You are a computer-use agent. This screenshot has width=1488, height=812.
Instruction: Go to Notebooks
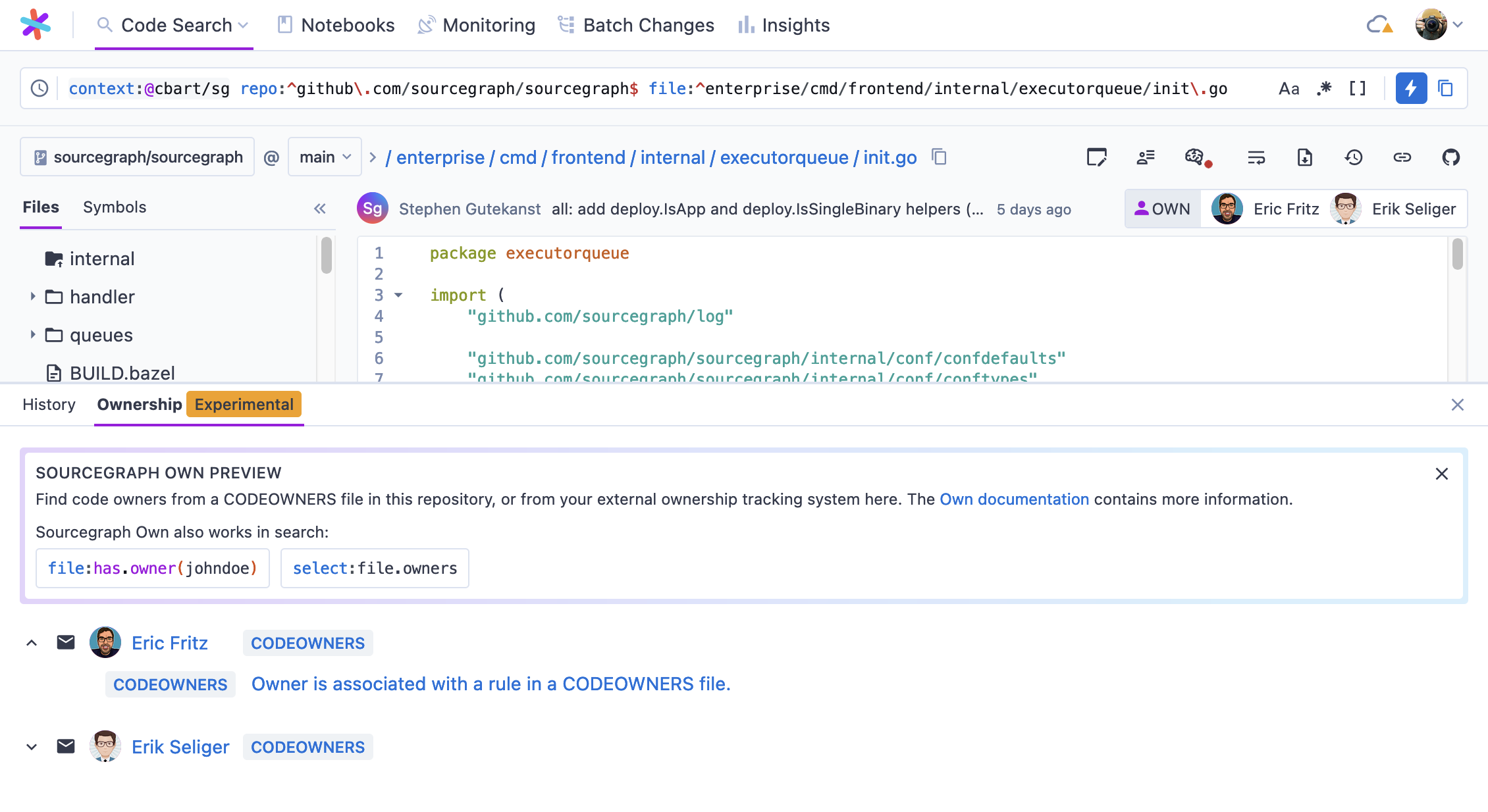tap(336, 25)
